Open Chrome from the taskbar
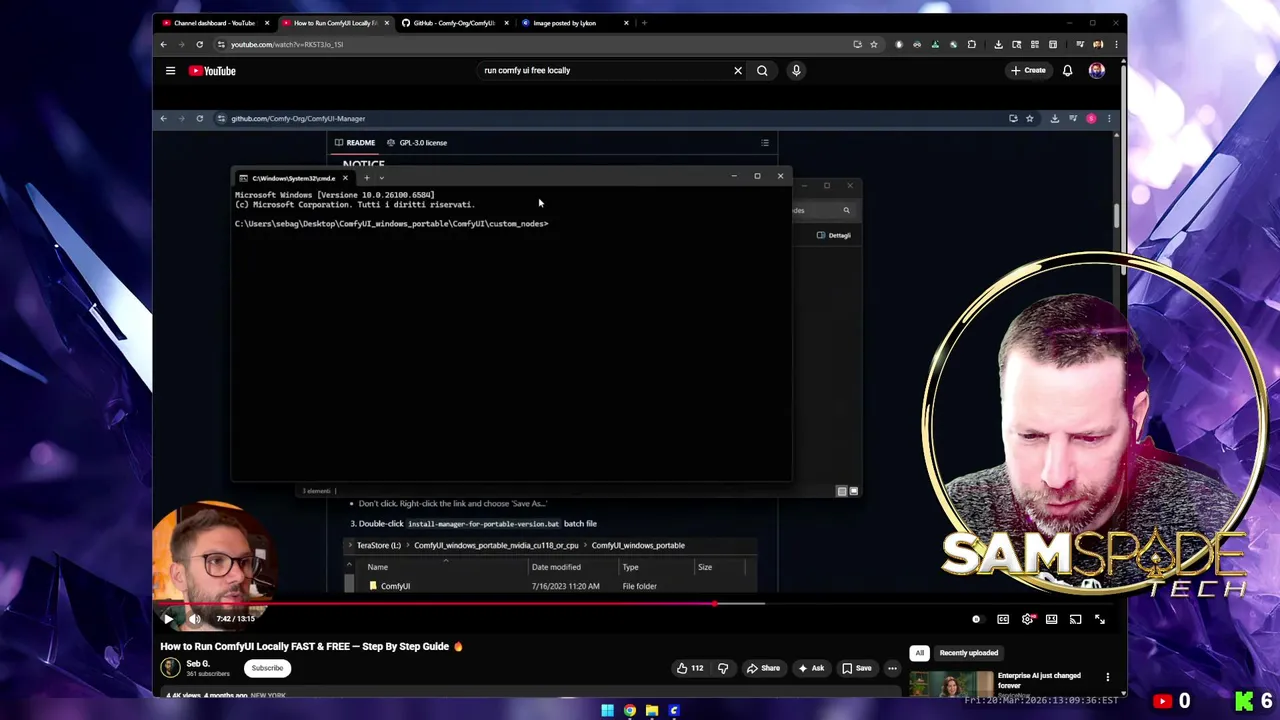The width and height of the screenshot is (1280, 720). tap(629, 711)
